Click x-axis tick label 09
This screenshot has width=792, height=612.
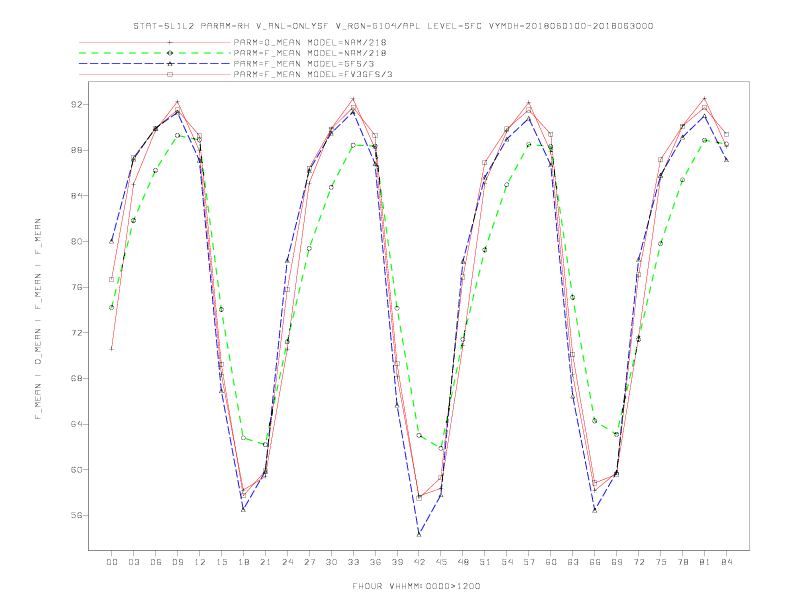click(x=177, y=562)
